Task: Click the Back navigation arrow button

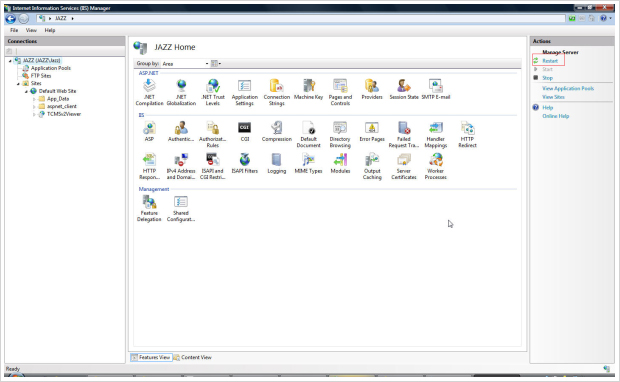Action: pos(11,19)
